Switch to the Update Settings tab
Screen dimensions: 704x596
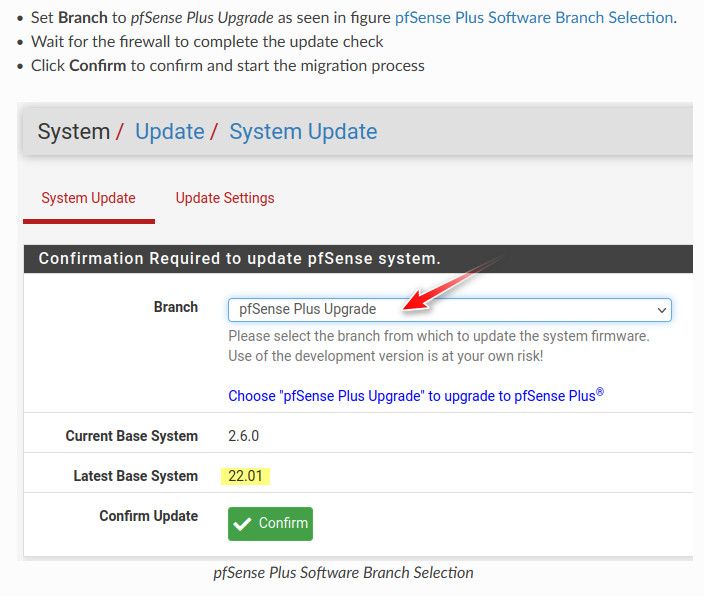tap(224, 198)
